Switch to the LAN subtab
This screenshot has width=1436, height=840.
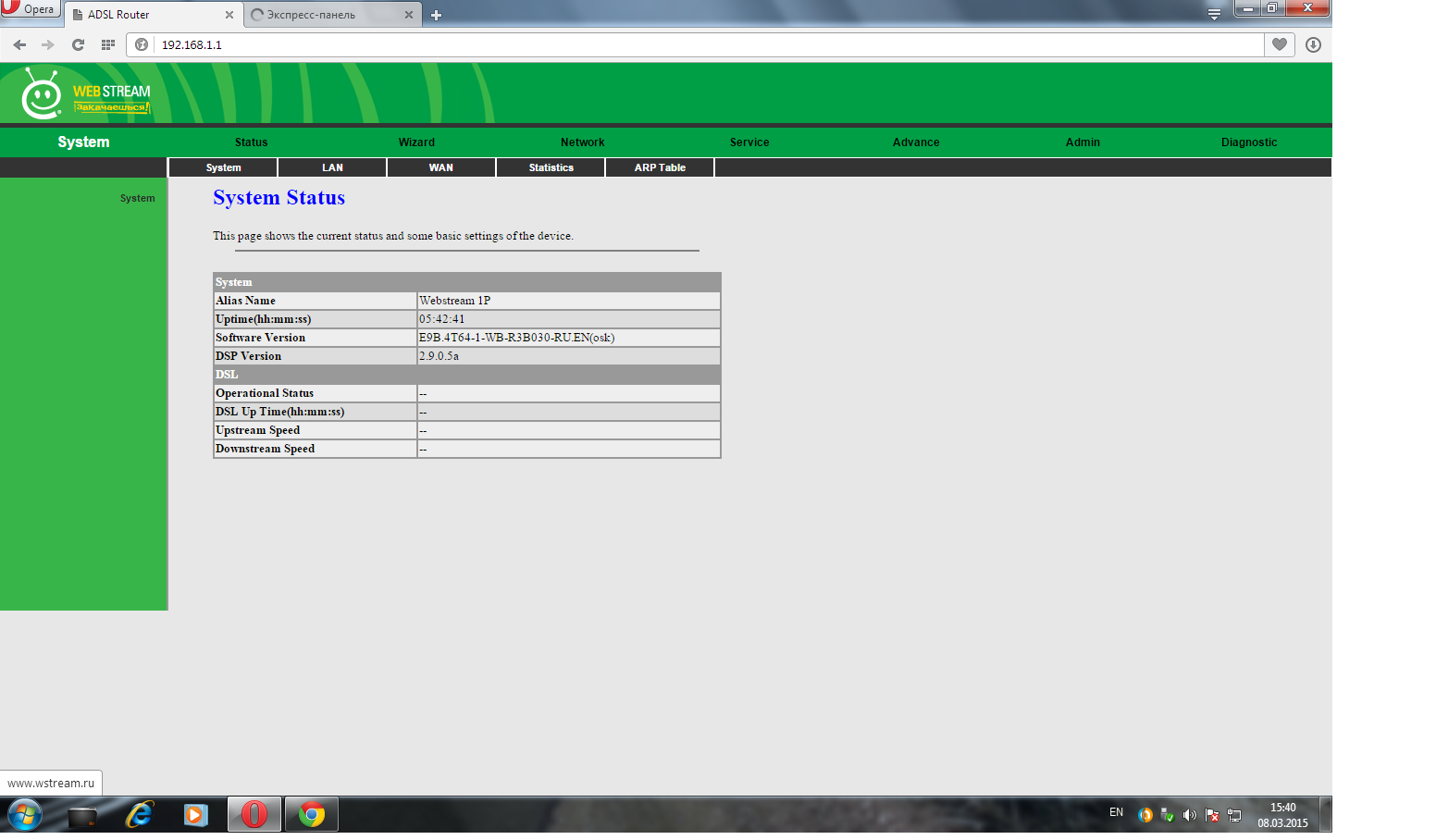click(x=332, y=167)
